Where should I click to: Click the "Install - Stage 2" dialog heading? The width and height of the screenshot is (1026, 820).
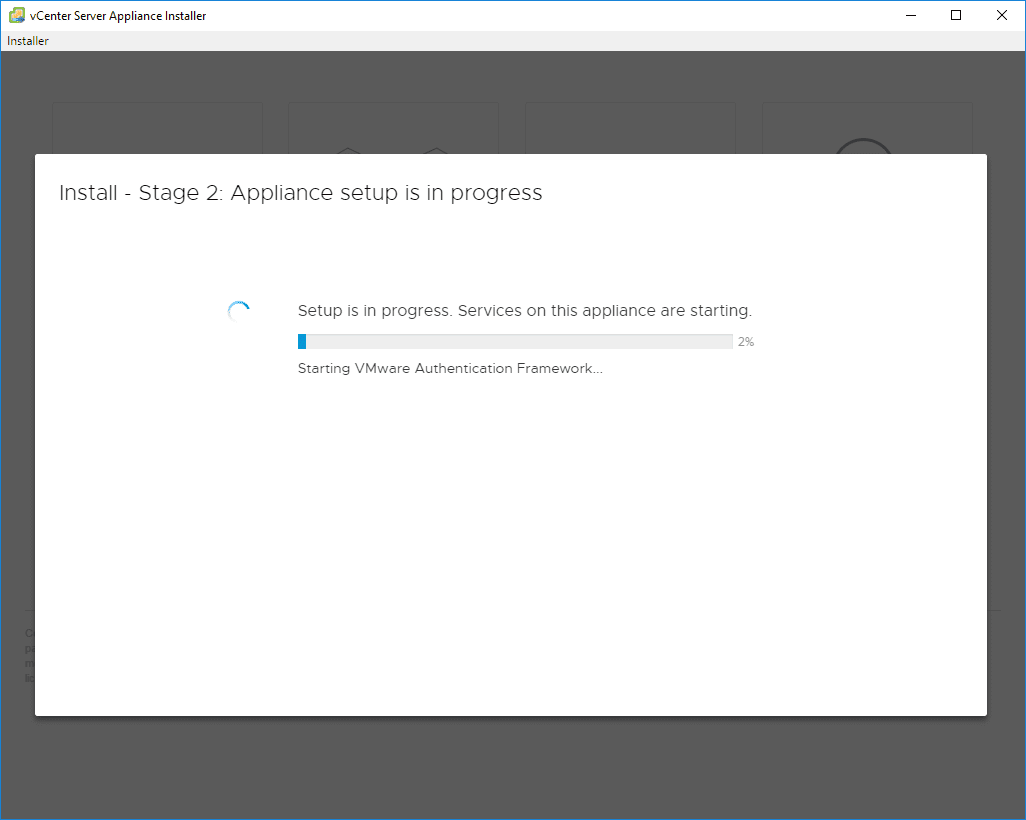pyautogui.click(x=300, y=193)
